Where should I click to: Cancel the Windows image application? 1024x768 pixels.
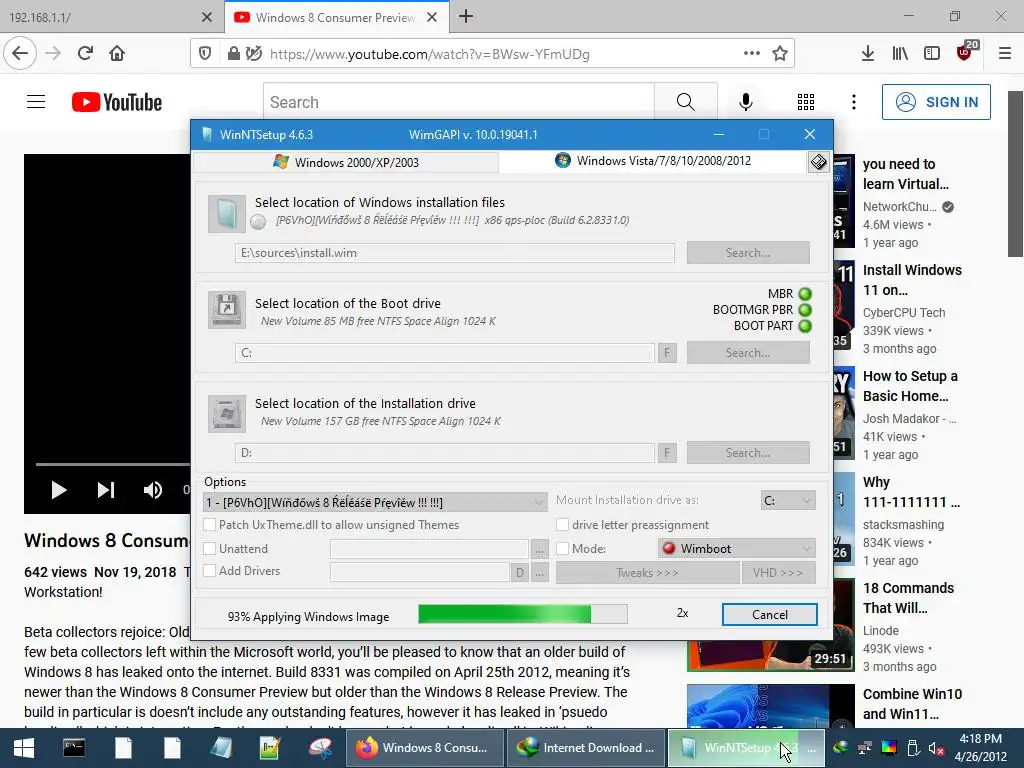point(769,615)
